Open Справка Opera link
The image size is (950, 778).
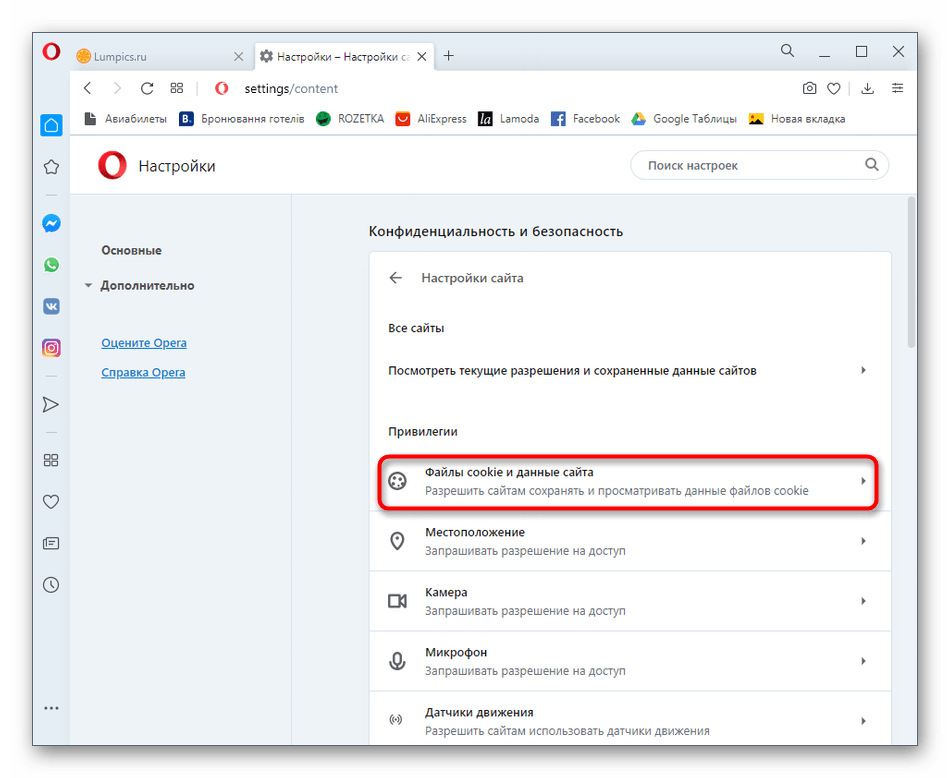click(143, 372)
